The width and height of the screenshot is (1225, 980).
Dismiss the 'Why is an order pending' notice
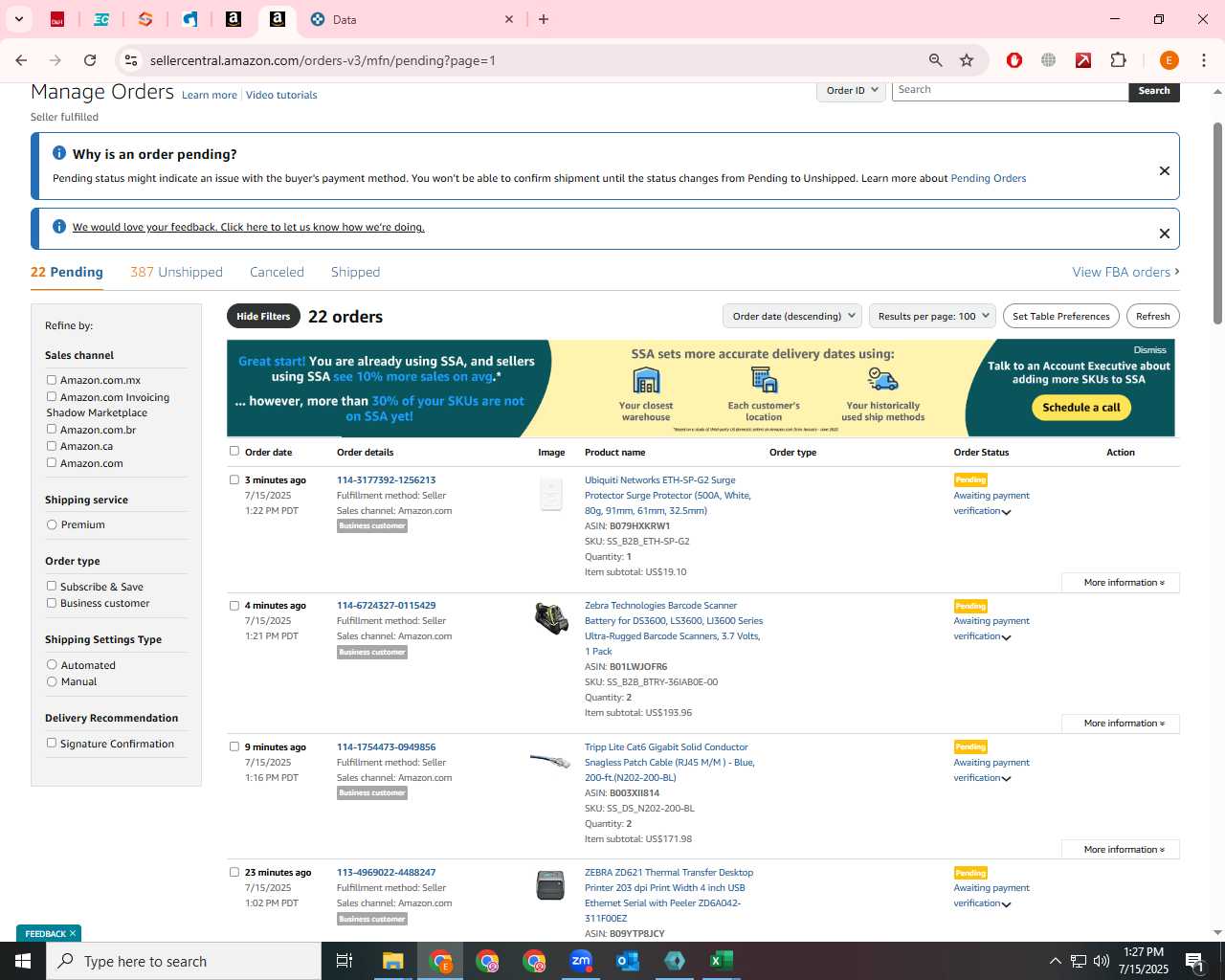1165,170
